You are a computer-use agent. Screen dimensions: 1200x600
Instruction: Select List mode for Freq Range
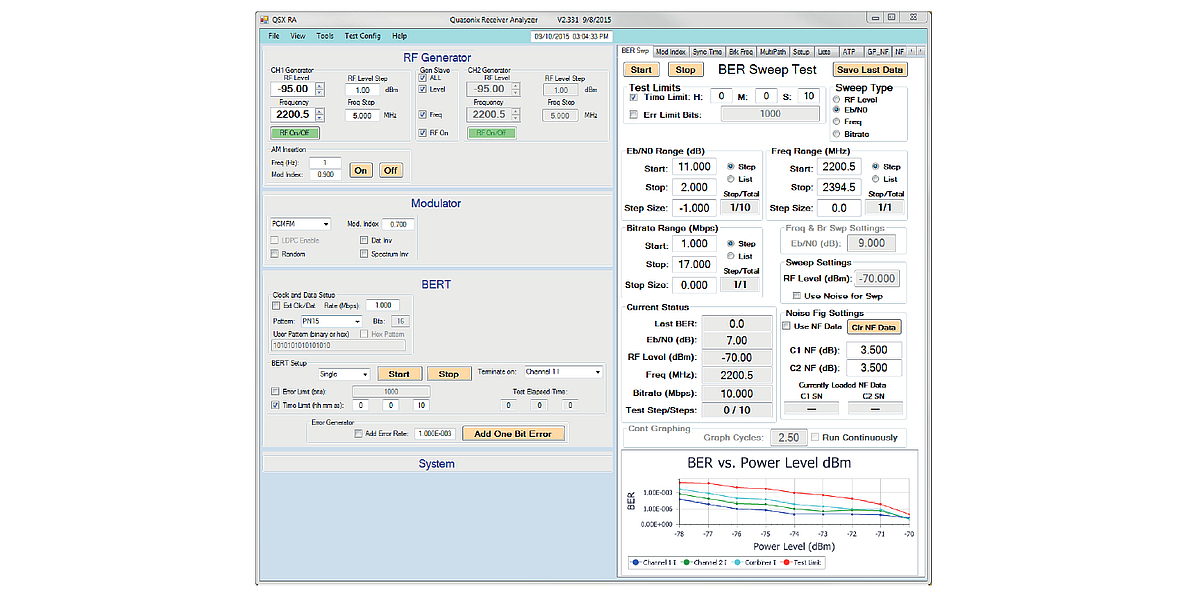pyautogui.click(x=876, y=179)
